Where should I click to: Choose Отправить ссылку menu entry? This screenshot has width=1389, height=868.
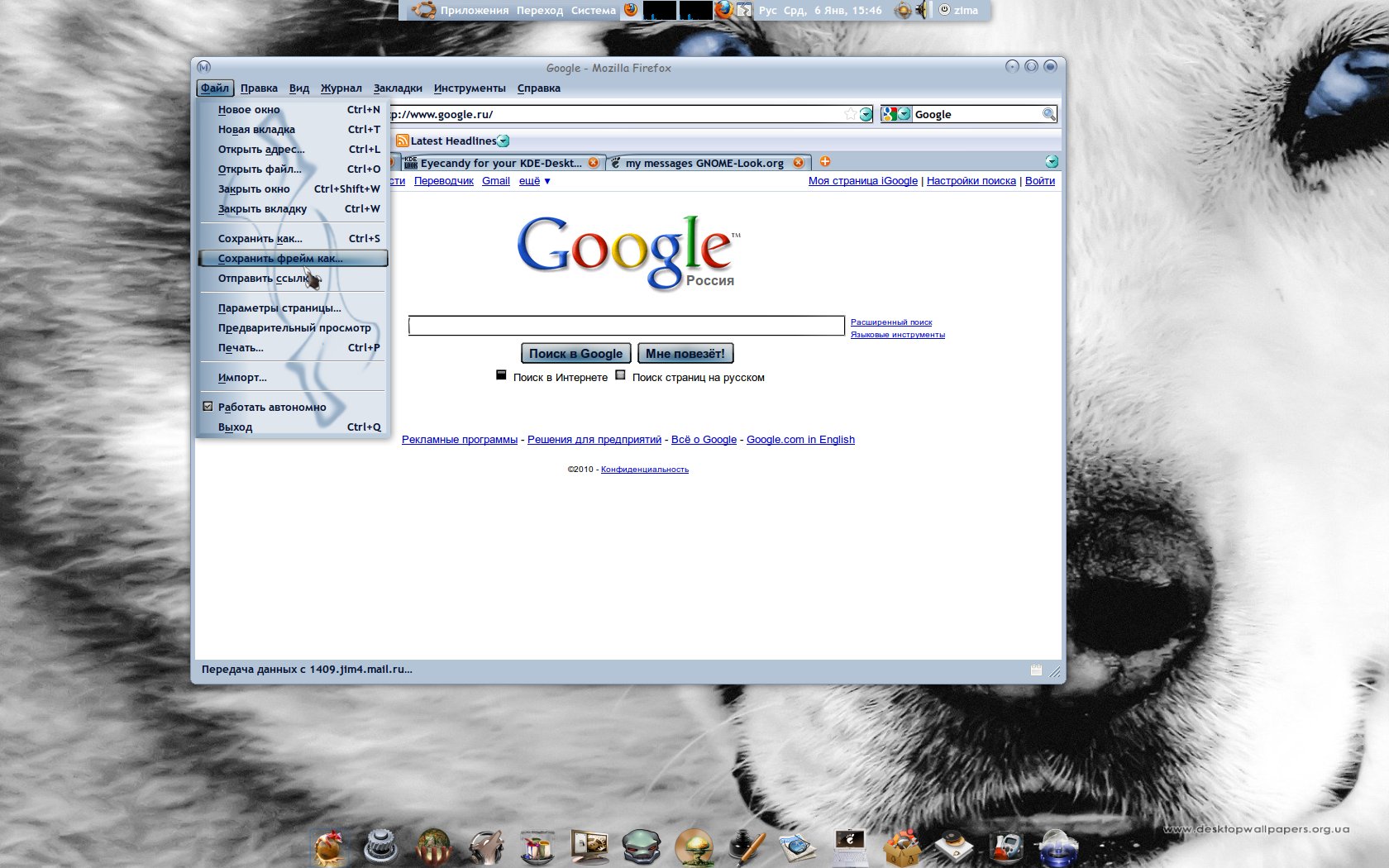(x=293, y=278)
